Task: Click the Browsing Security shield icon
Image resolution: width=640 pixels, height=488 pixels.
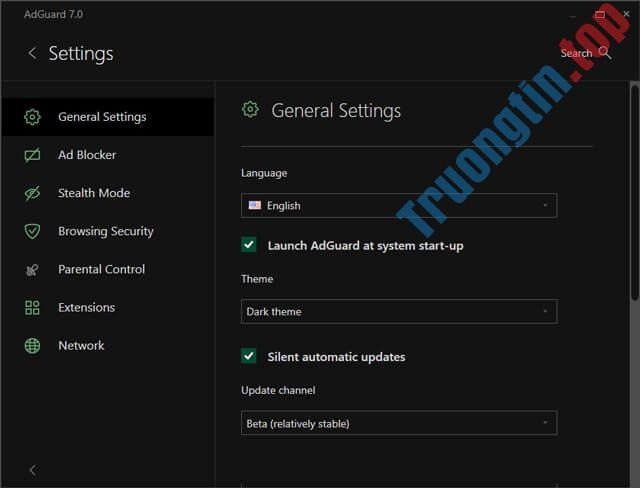Action: click(32, 231)
